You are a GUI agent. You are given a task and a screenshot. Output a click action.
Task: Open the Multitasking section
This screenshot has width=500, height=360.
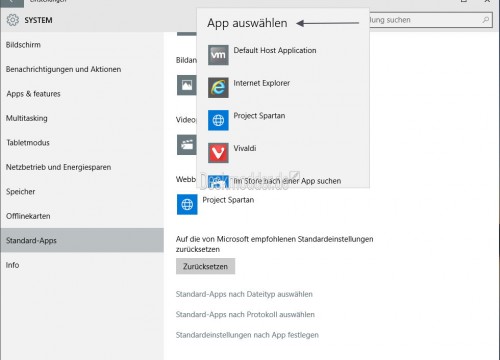[x=82, y=118]
